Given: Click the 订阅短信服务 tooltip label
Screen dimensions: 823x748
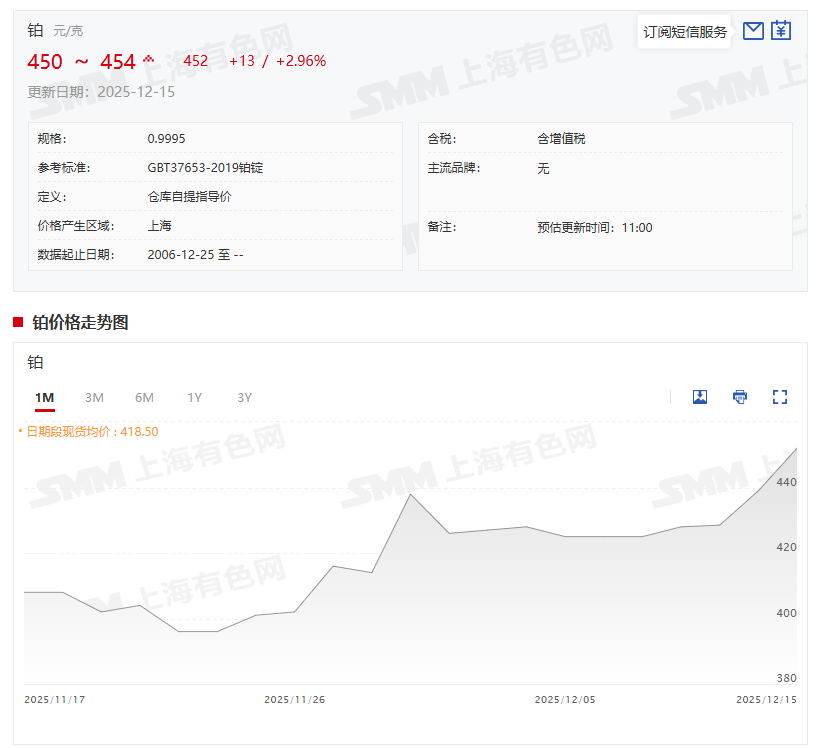Looking at the screenshot, I should click(x=685, y=32).
